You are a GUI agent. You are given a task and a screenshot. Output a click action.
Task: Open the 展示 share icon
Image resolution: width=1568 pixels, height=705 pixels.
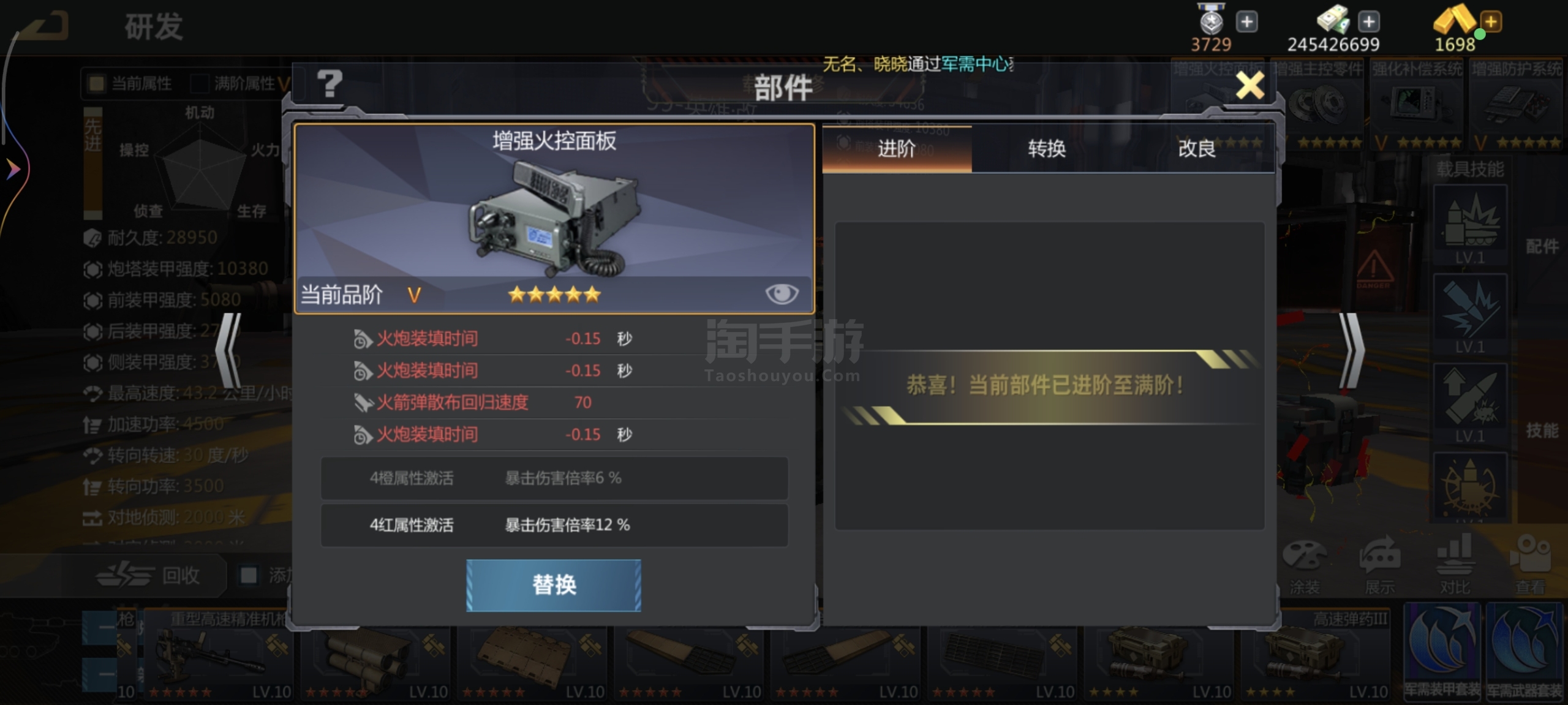click(1380, 567)
